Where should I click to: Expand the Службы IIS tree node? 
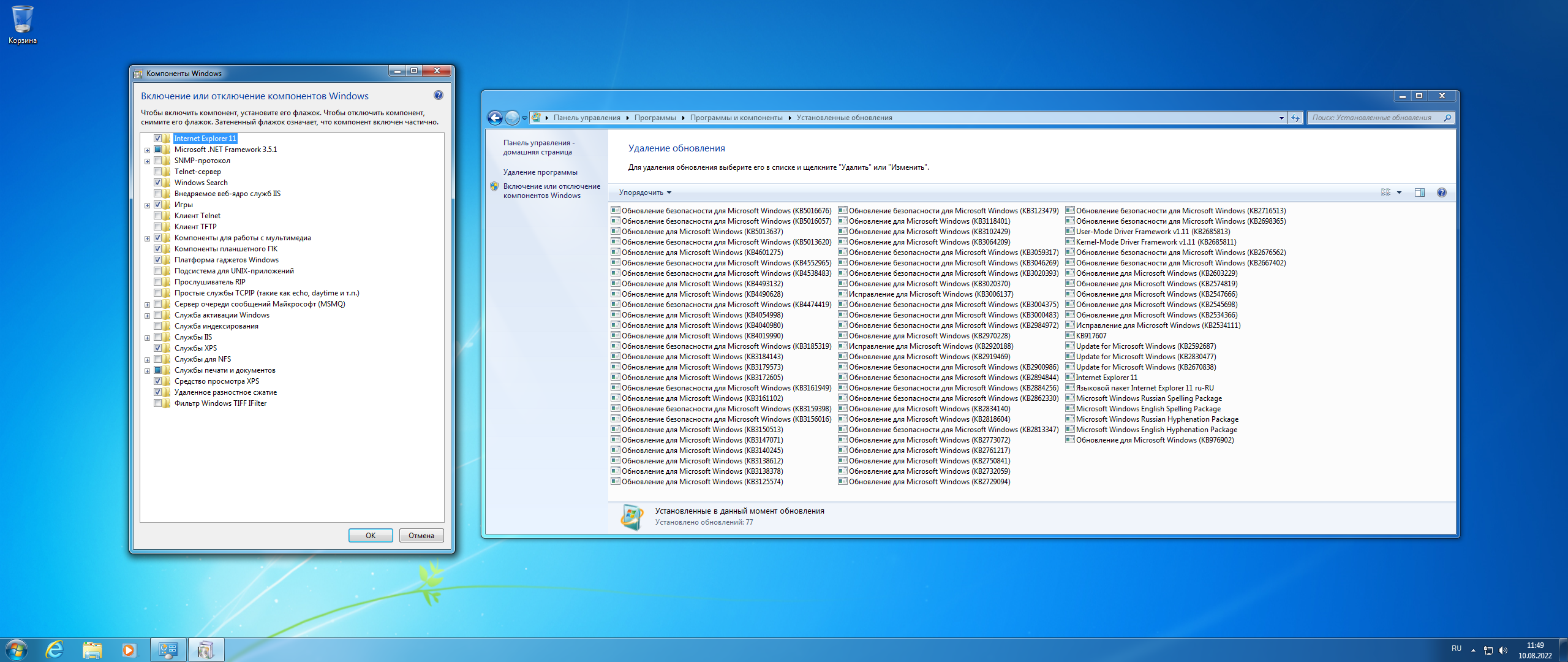(x=147, y=338)
